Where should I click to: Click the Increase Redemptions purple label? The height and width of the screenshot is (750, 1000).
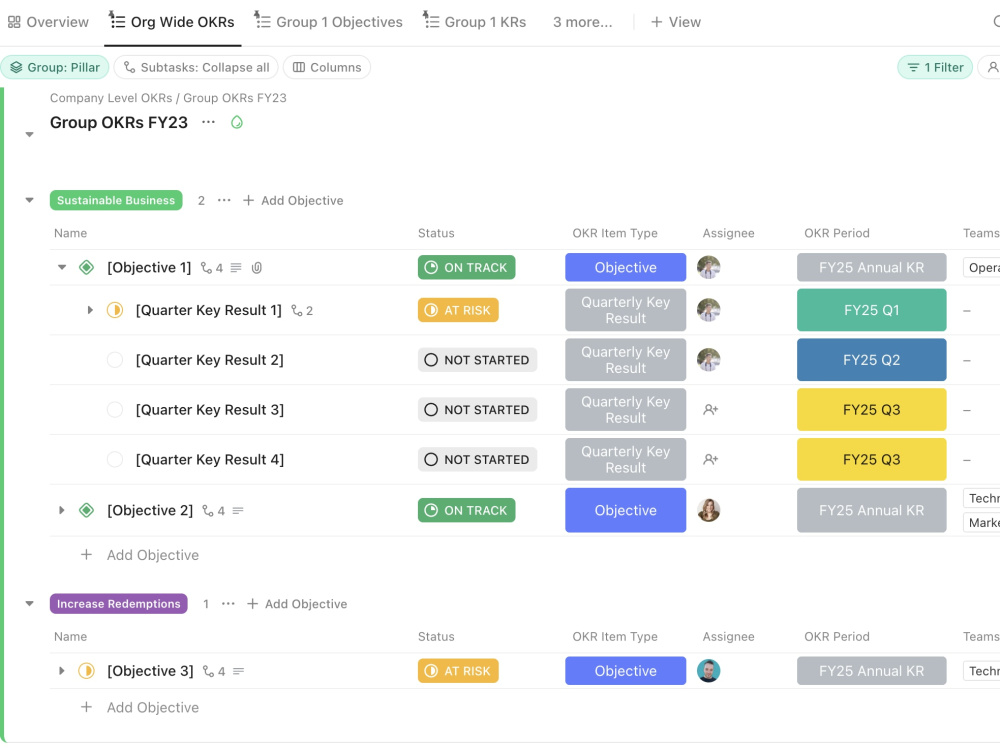(119, 603)
